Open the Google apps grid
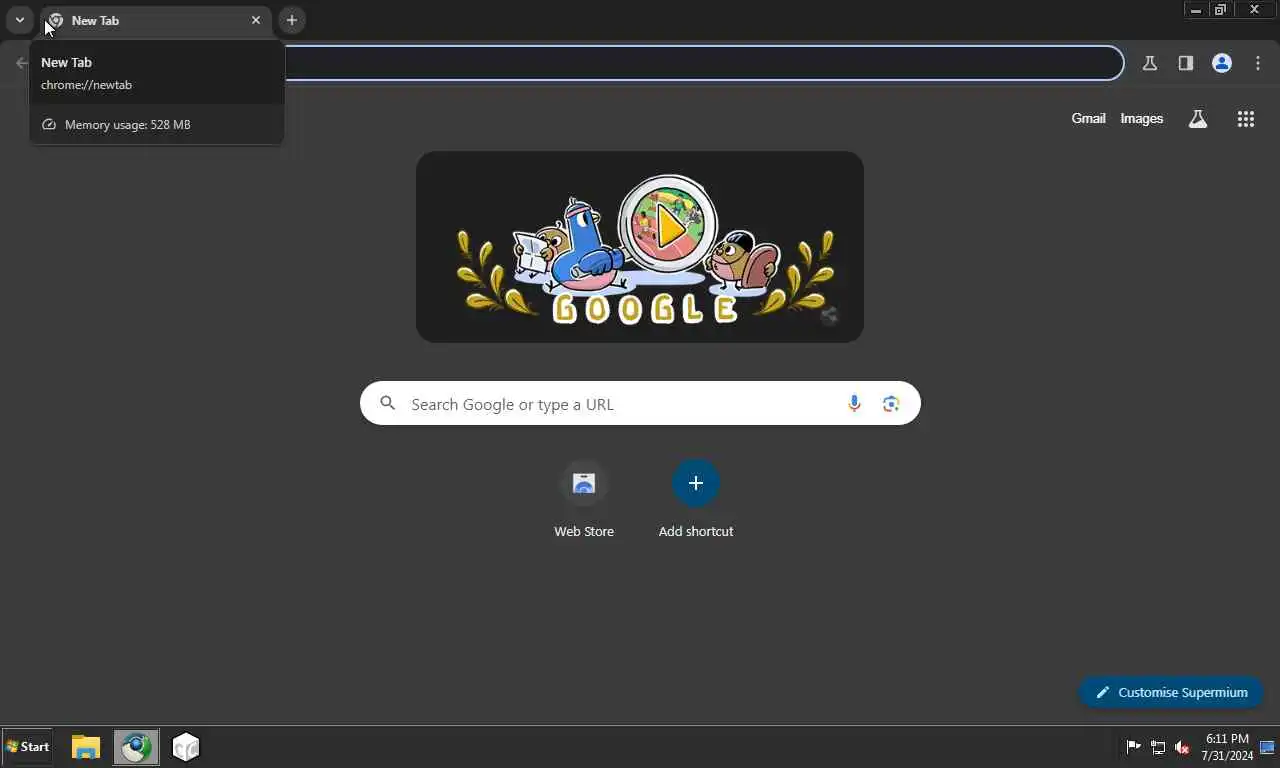The image size is (1280, 768). [1245, 119]
